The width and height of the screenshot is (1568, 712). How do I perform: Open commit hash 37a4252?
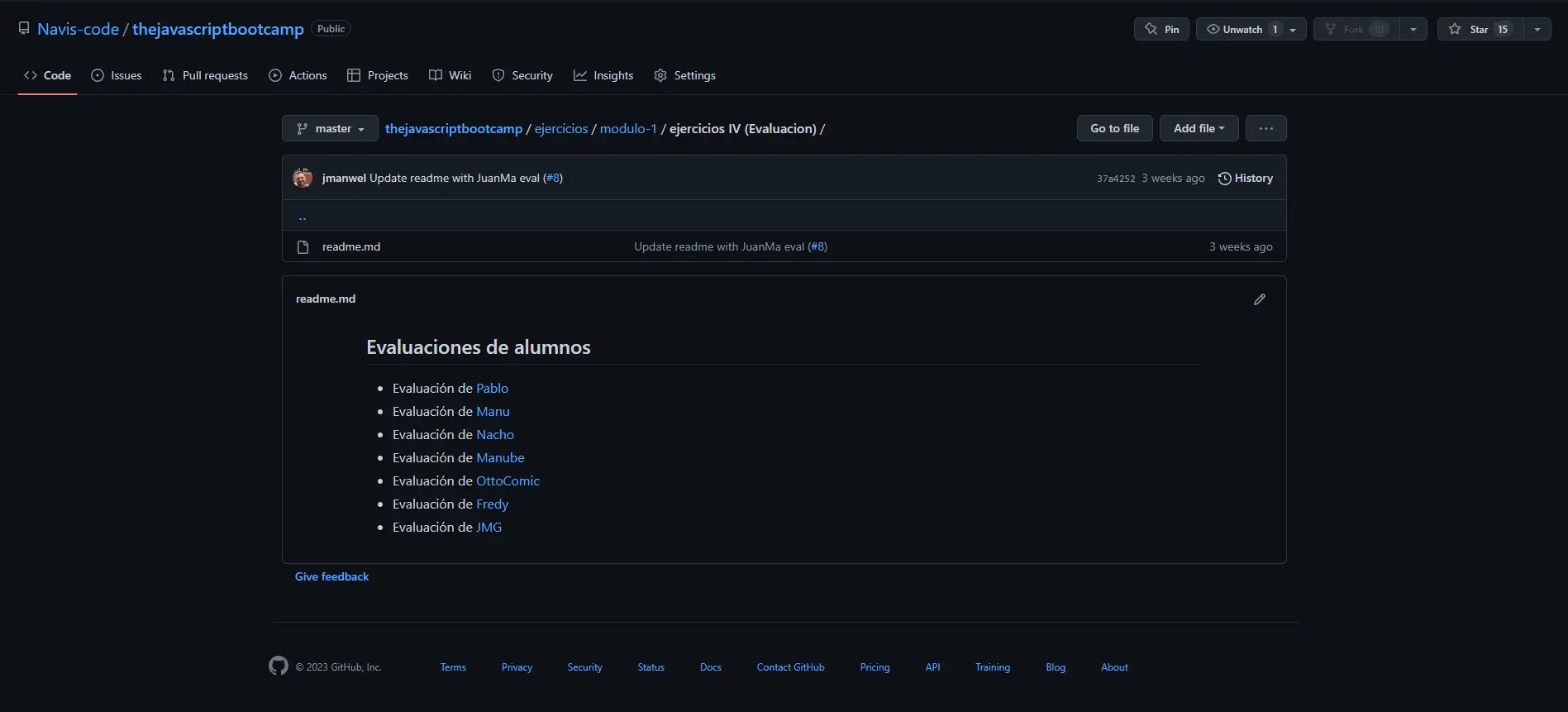coord(1116,179)
